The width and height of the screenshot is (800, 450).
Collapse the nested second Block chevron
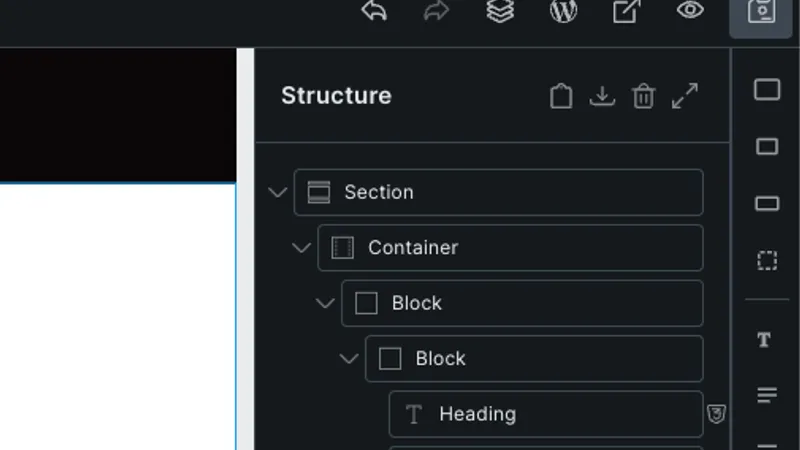pos(349,359)
